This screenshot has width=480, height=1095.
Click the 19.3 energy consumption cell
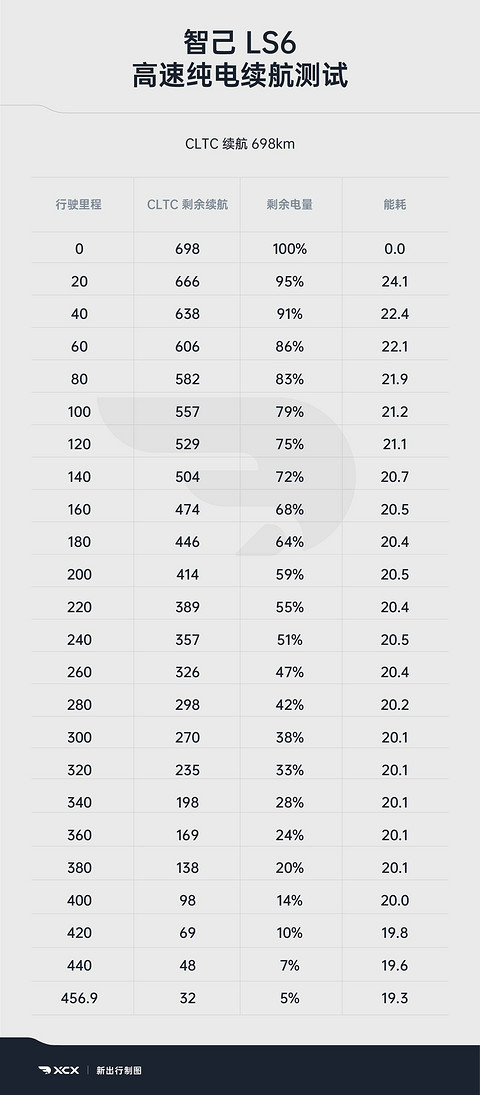(395, 998)
